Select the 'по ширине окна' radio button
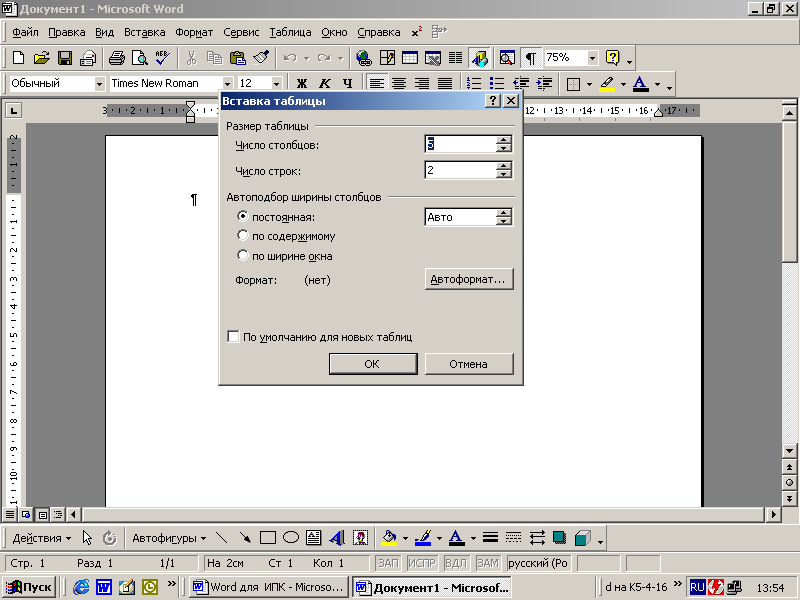 [243, 255]
